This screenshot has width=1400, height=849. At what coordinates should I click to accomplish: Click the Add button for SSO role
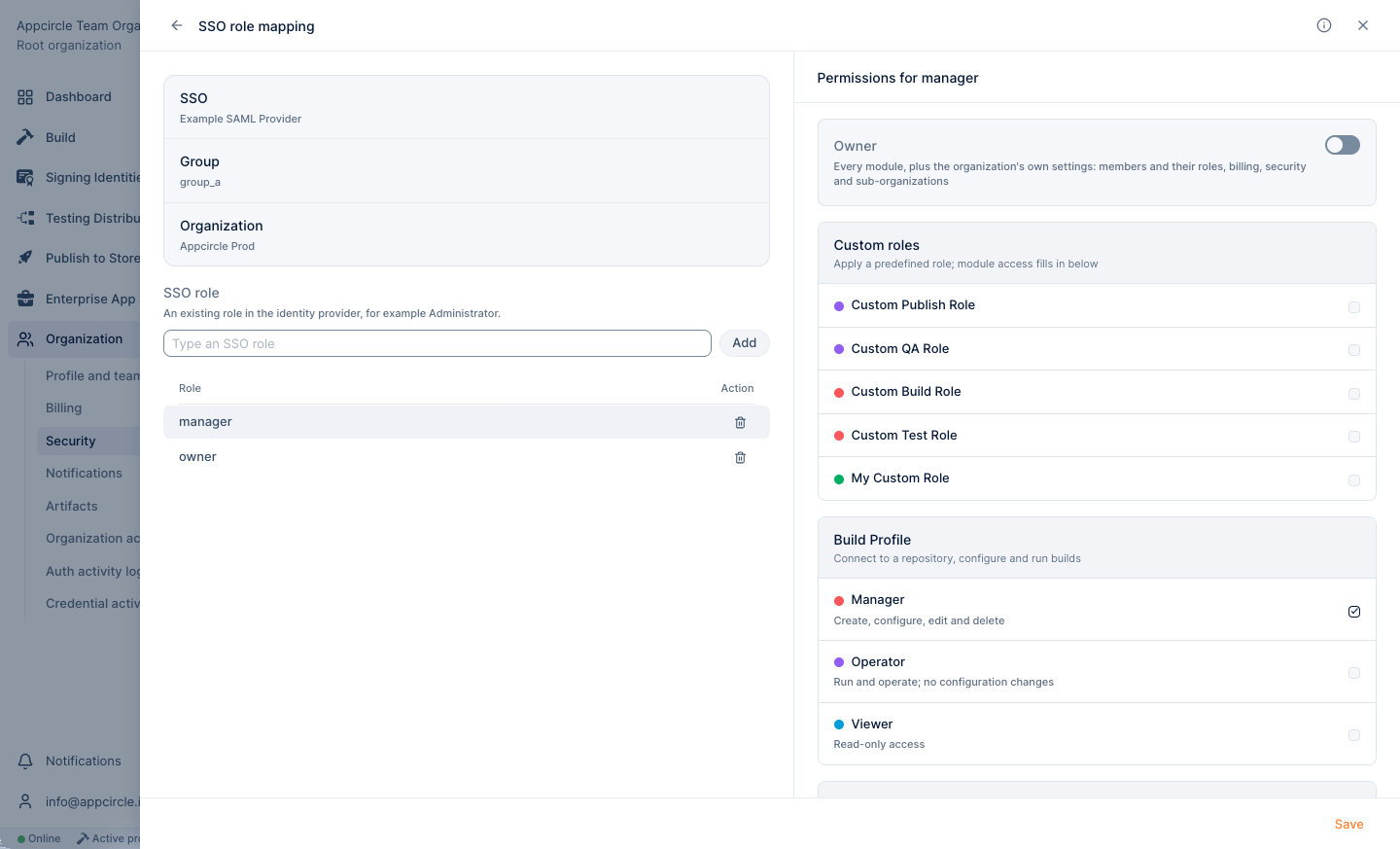coord(745,342)
